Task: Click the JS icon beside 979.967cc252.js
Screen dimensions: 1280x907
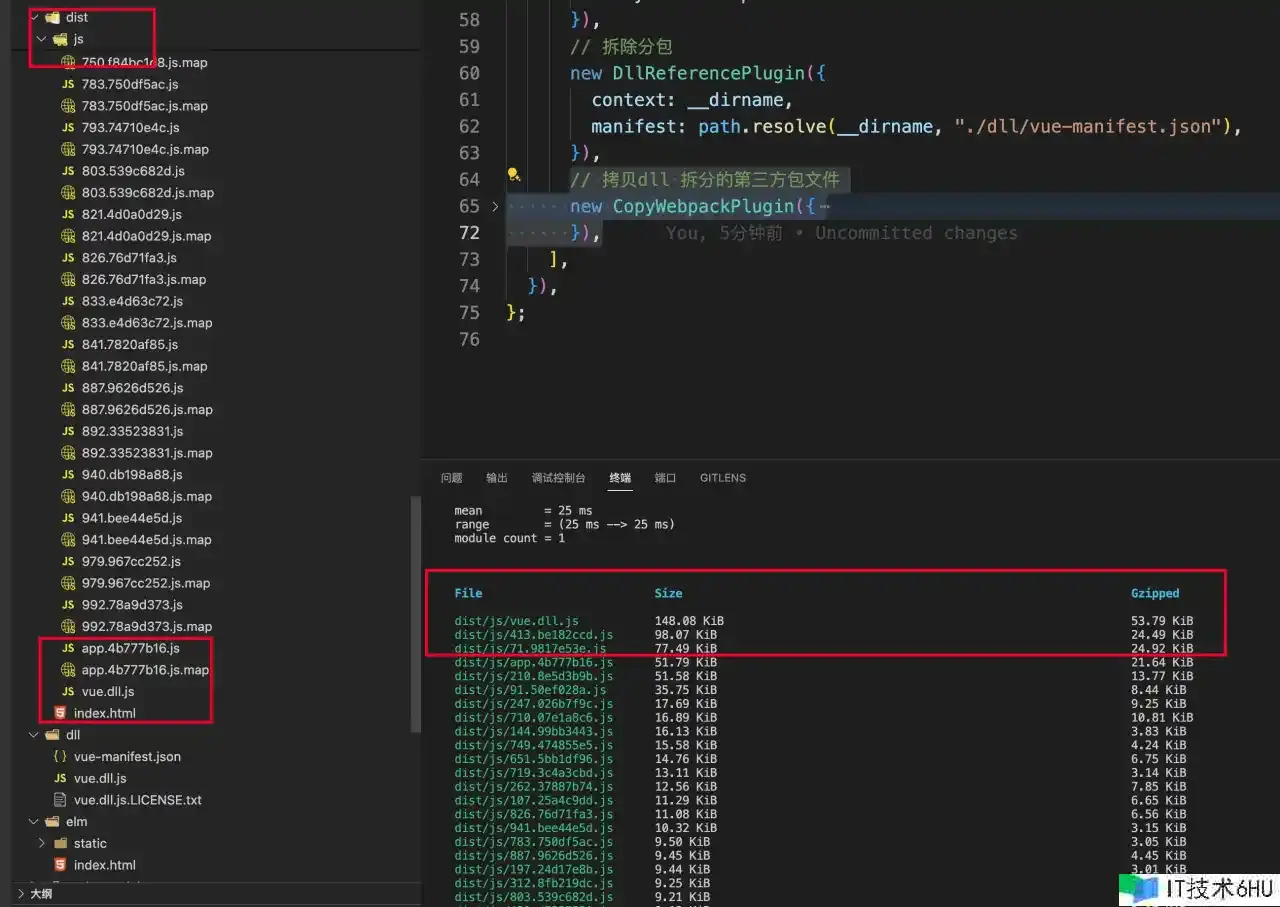Action: [68, 562]
